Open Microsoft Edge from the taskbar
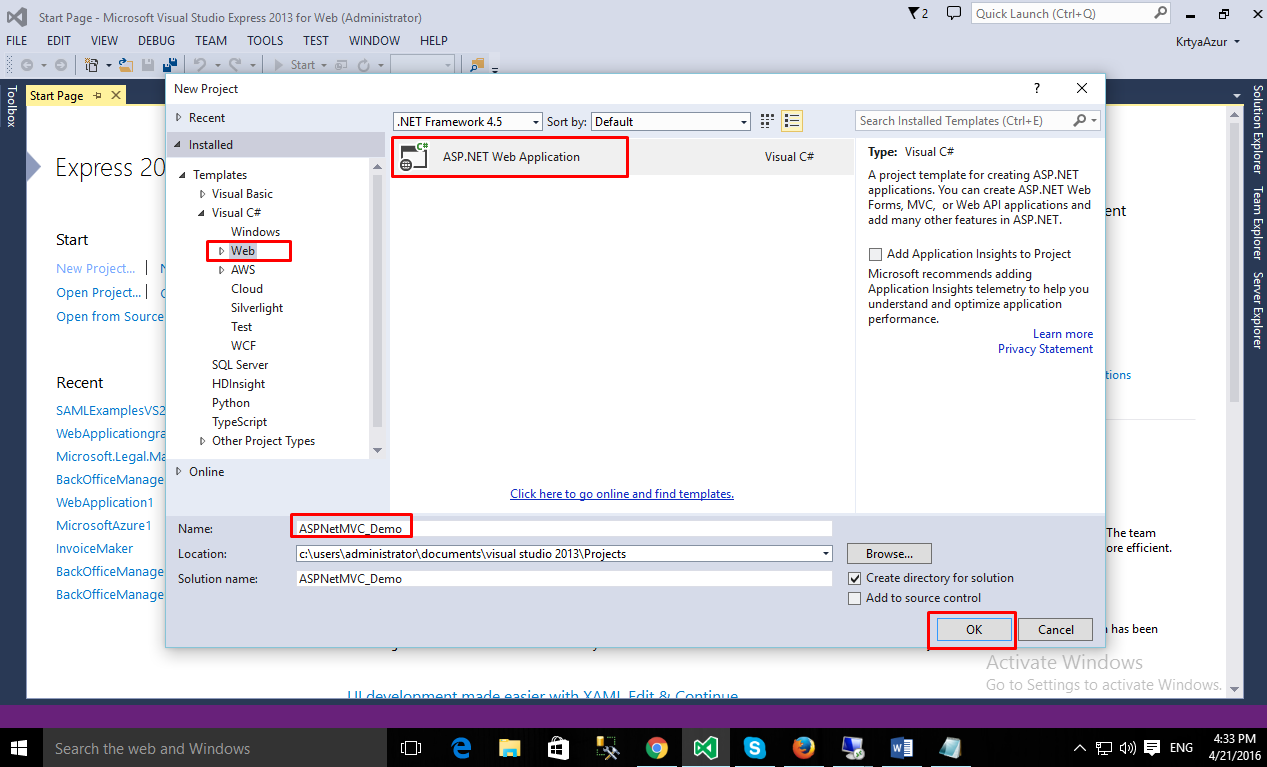The image size is (1267, 767). coord(460,748)
